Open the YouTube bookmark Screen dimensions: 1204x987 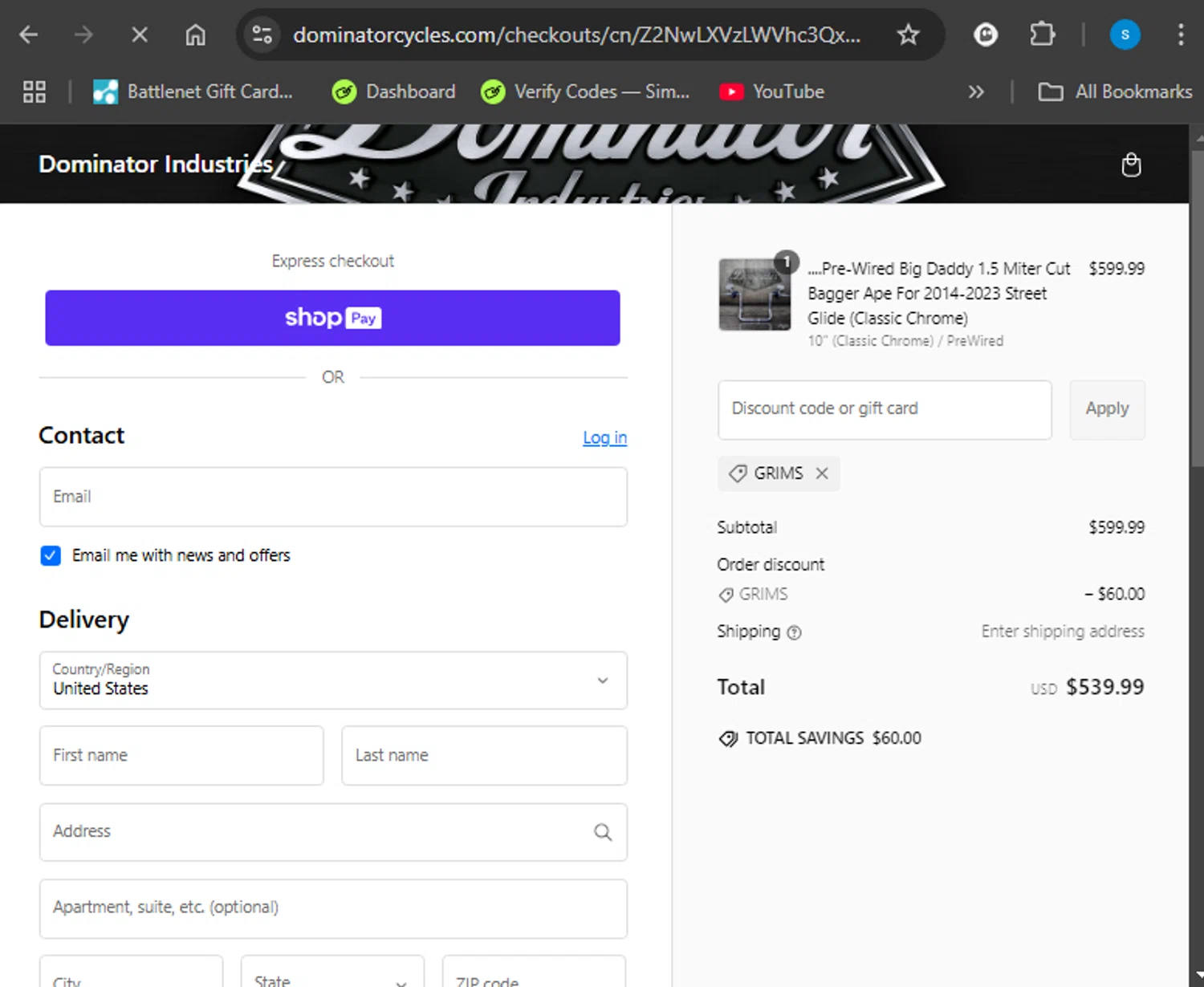pyautogui.click(x=772, y=91)
